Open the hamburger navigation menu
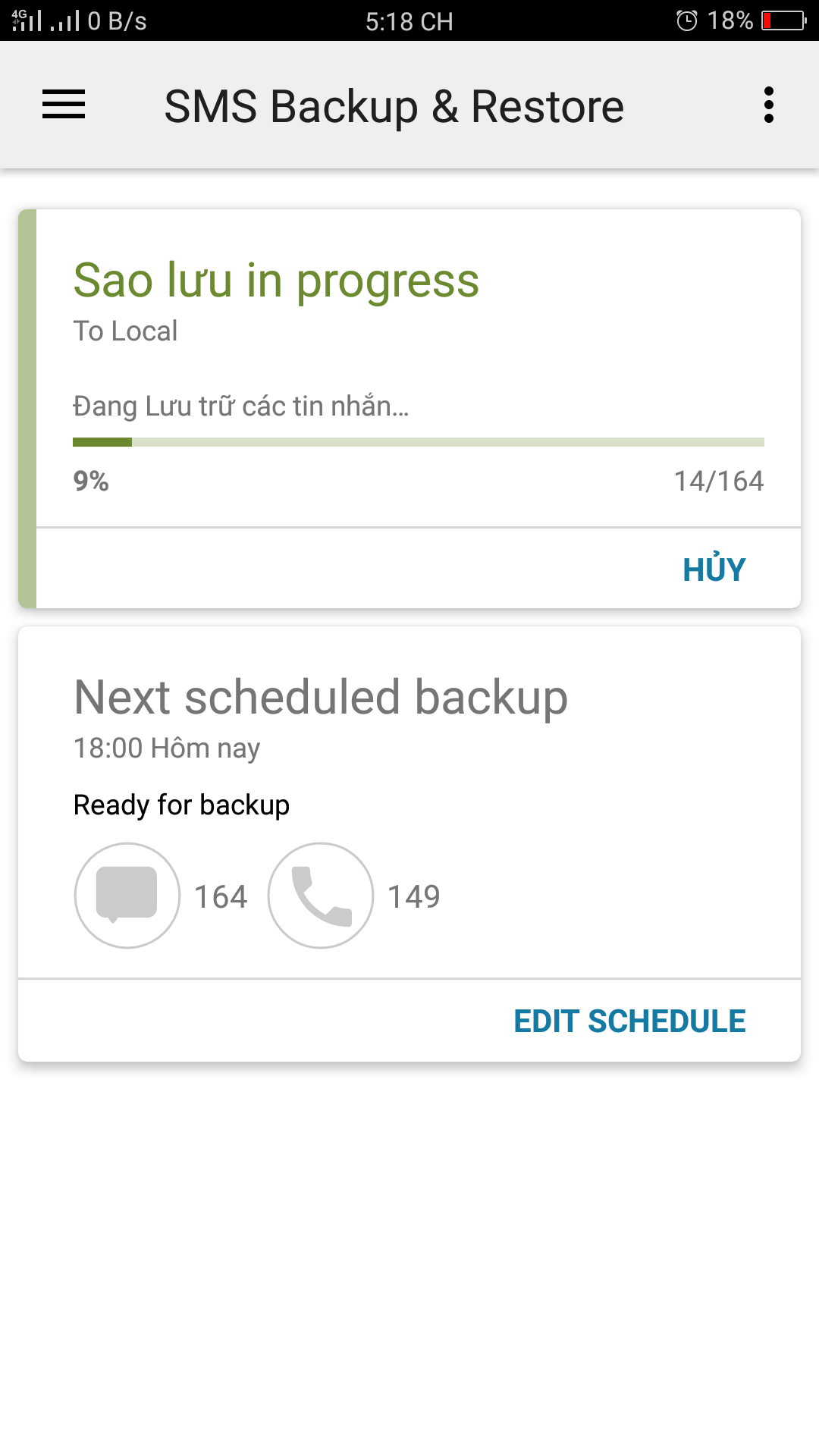The width and height of the screenshot is (819, 1456). tap(64, 105)
